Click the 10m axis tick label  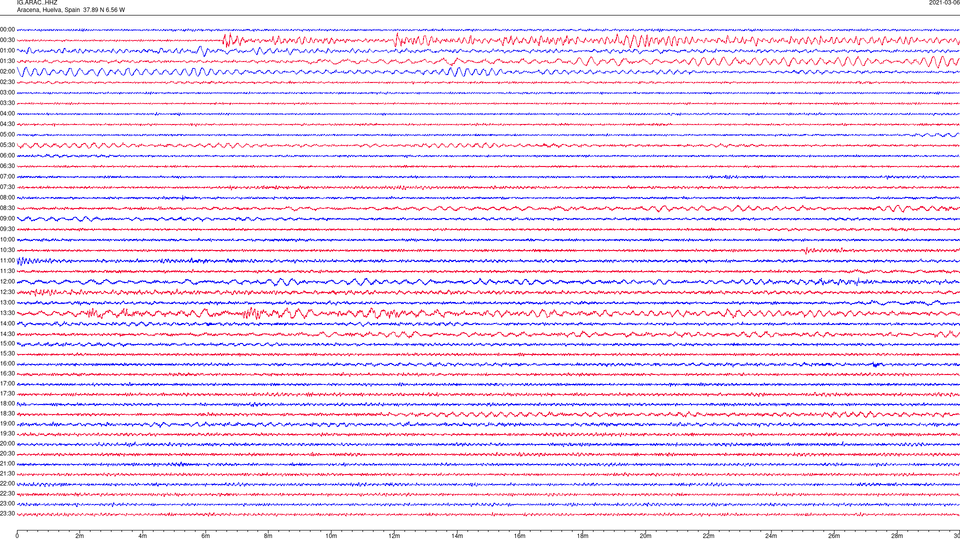331,536
